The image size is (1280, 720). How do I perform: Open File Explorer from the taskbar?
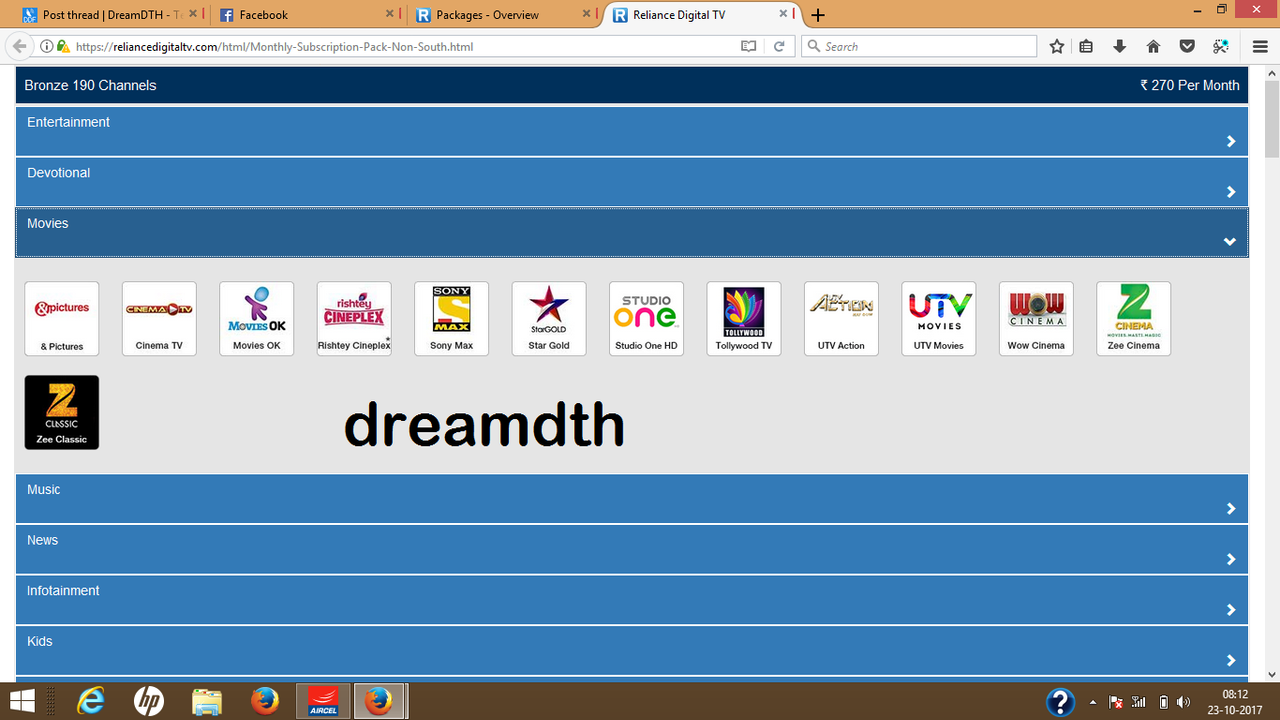[207, 701]
